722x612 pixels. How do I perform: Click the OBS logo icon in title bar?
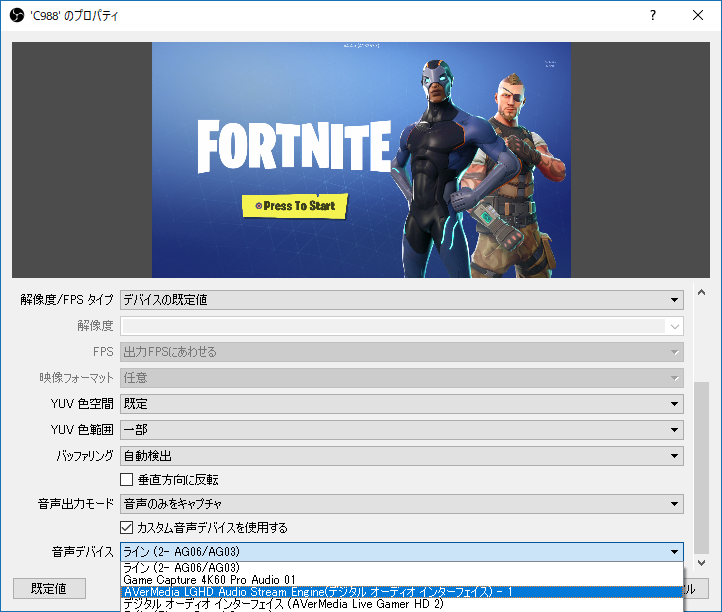click(17, 15)
